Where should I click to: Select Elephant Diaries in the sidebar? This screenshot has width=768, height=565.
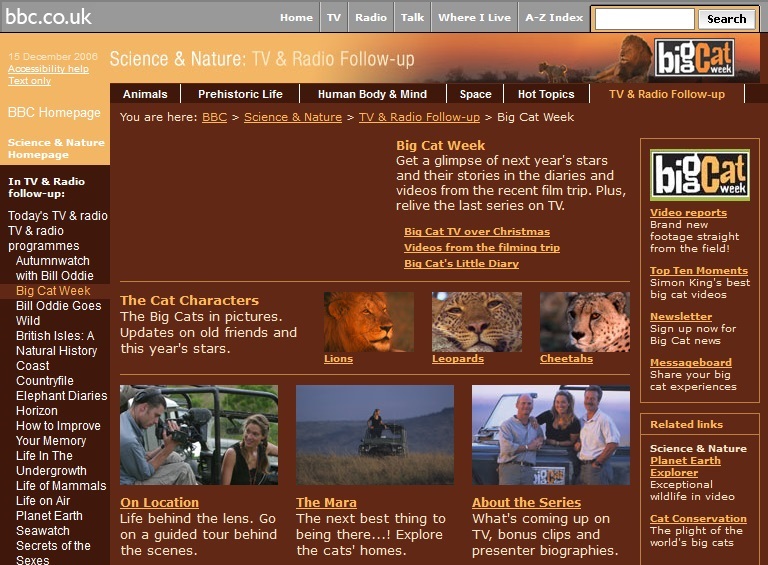click(x=61, y=396)
